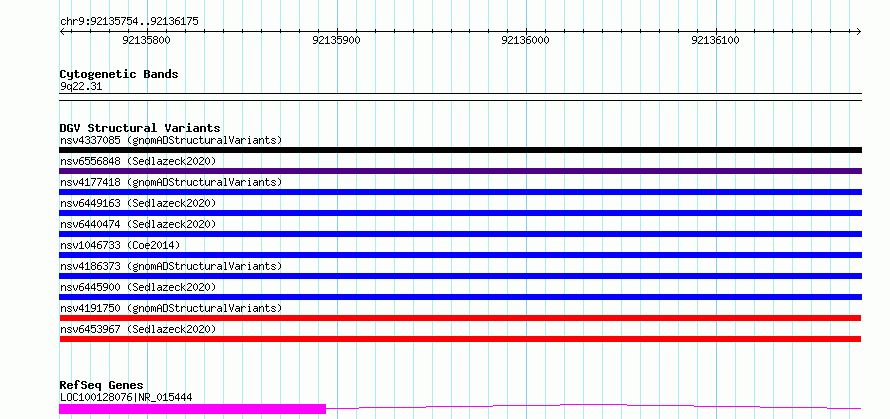Click the nsv4337085 gnomAD variant label
The image size is (890, 419).
pyautogui.click(x=171, y=140)
